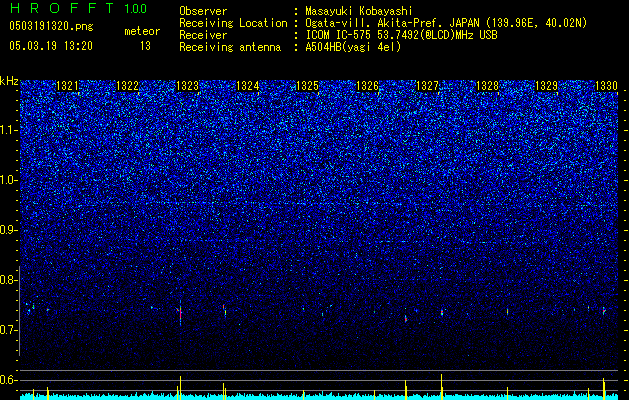Select the antenna value A504HB(yagi 4el)
This screenshot has height=400, width=629.
(x=353, y=47)
